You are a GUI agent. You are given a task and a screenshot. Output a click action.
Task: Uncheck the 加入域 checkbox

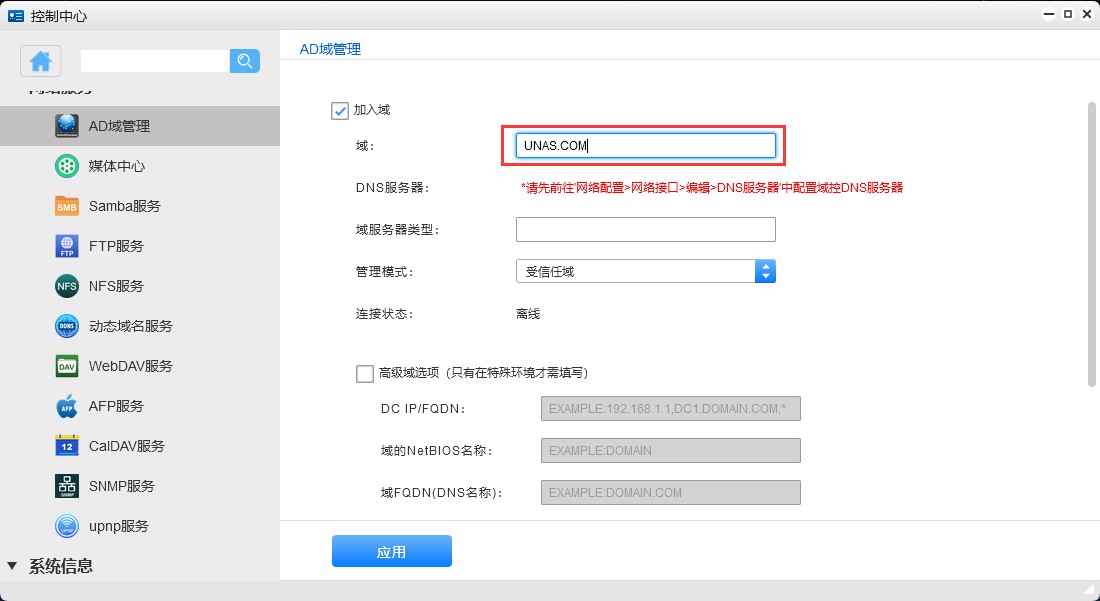pos(340,110)
